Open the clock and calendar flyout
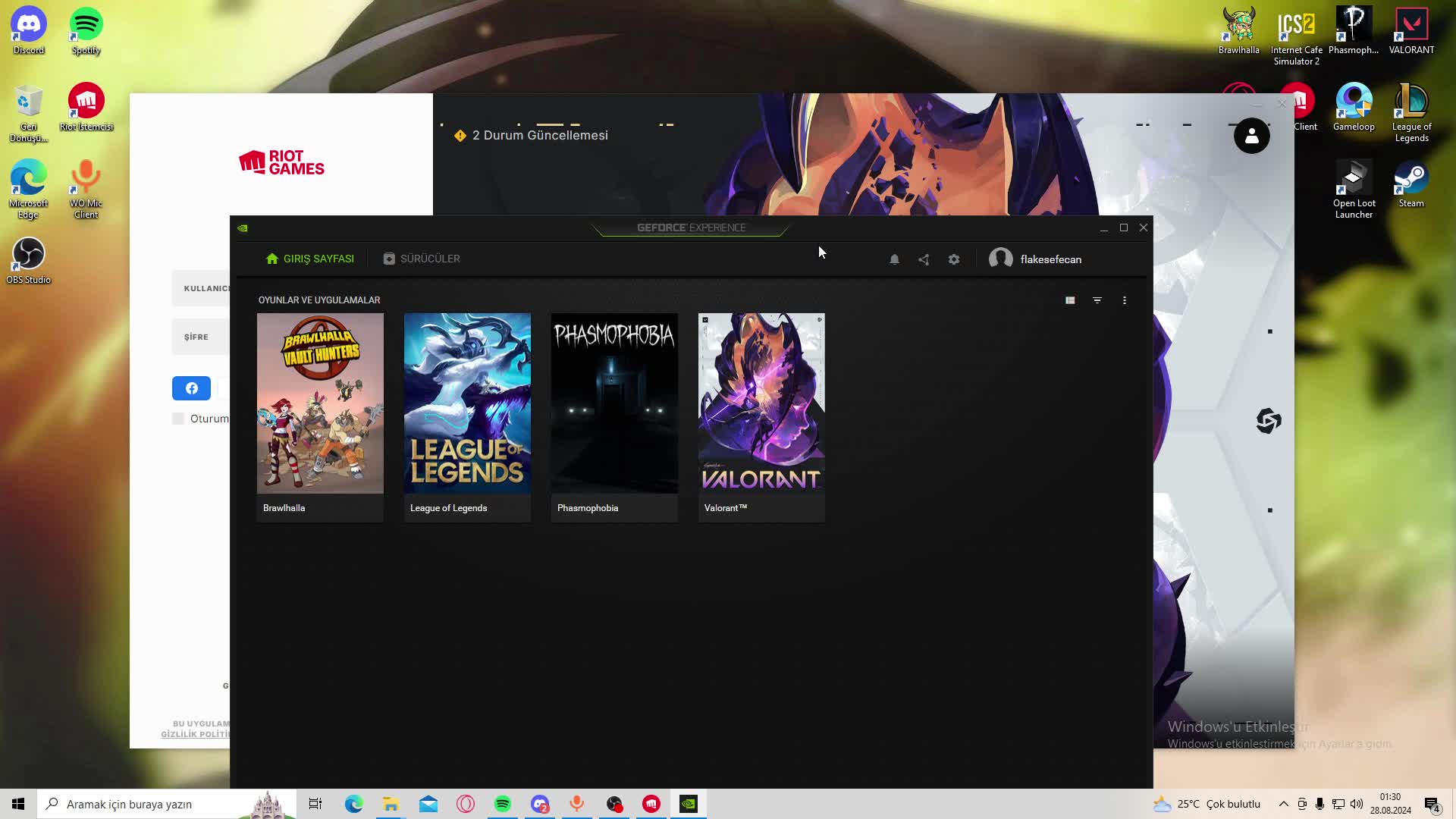Image resolution: width=1456 pixels, height=819 pixels. pyautogui.click(x=1390, y=804)
